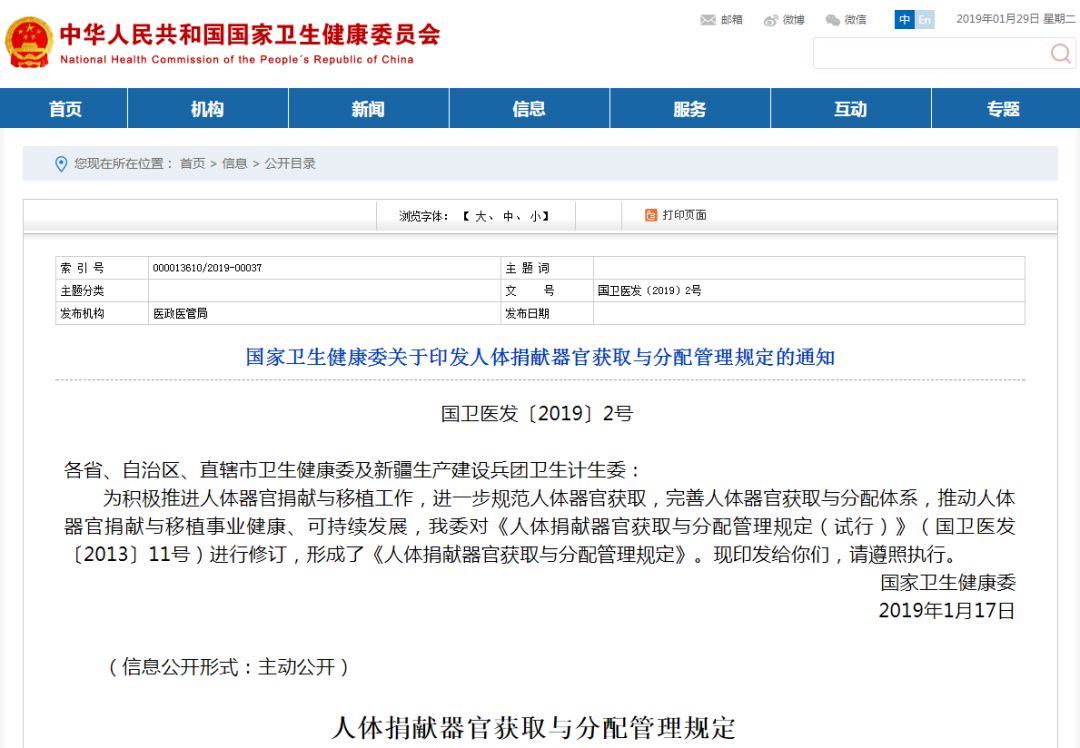Viewport: 1080px width, 748px height.
Task: Switch language to 中 Chinese
Action: (904, 19)
